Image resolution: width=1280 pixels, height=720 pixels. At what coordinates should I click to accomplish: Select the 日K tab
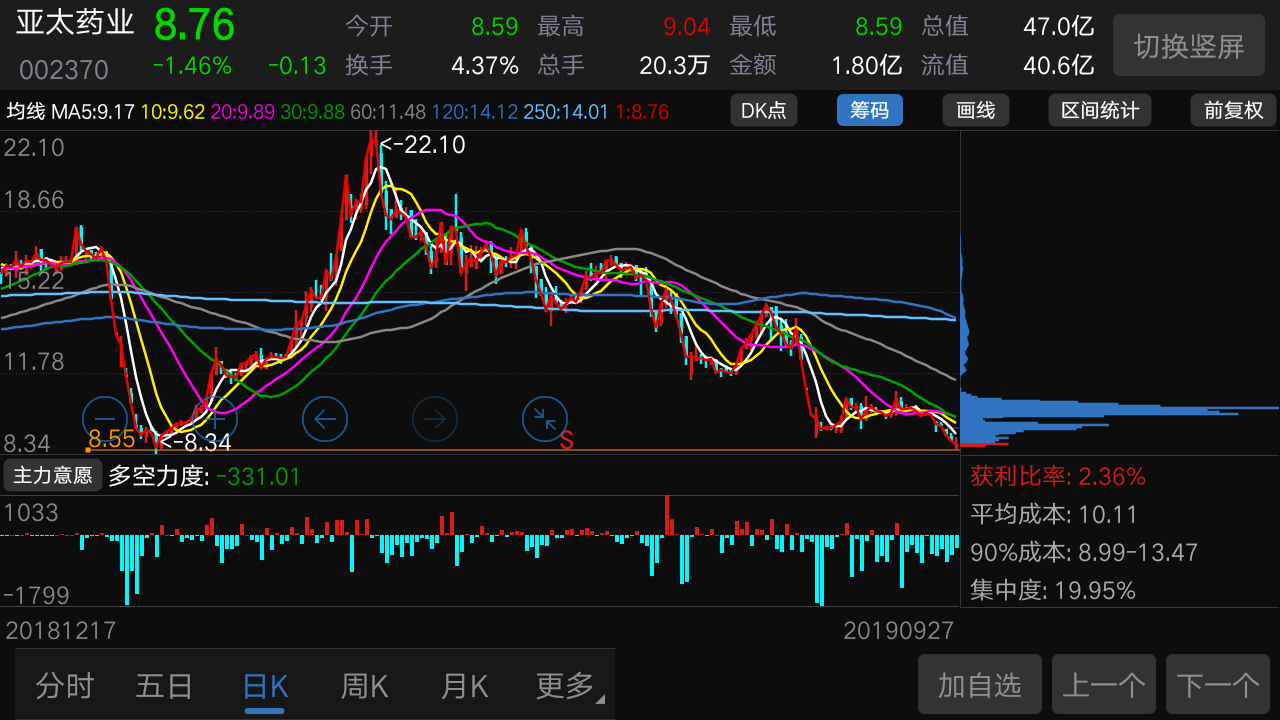pyautogui.click(x=265, y=686)
